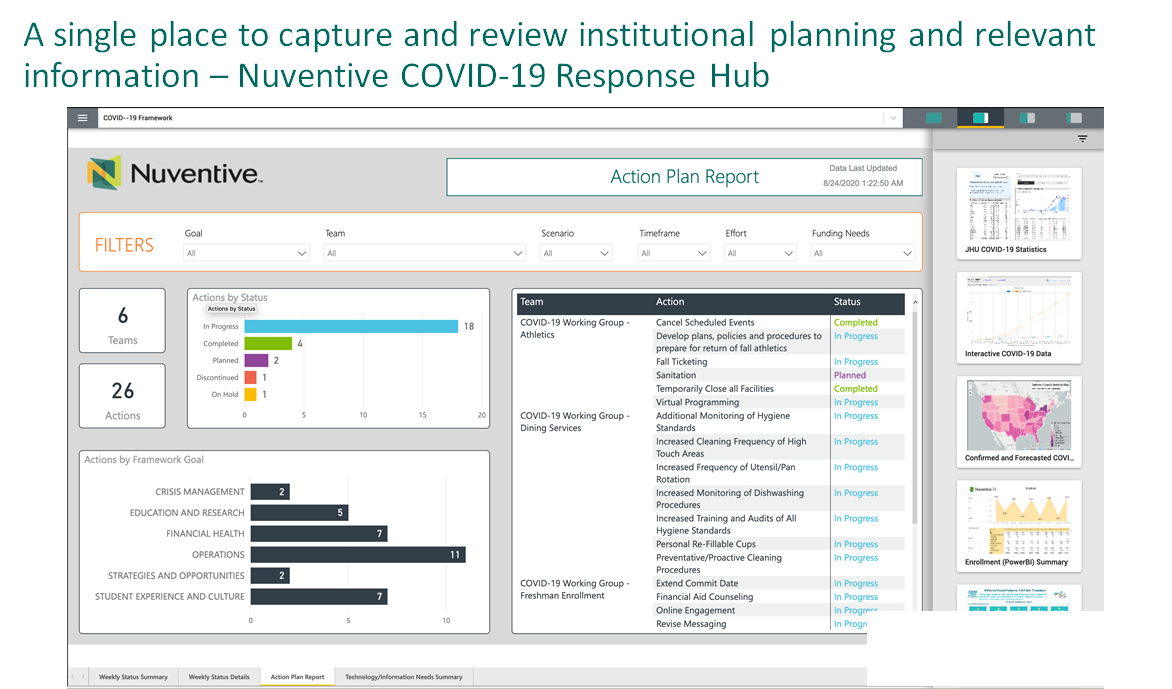Click the Personal Re-Fillable Cups action
Viewport: 1172px width, 689px height.
(706, 544)
